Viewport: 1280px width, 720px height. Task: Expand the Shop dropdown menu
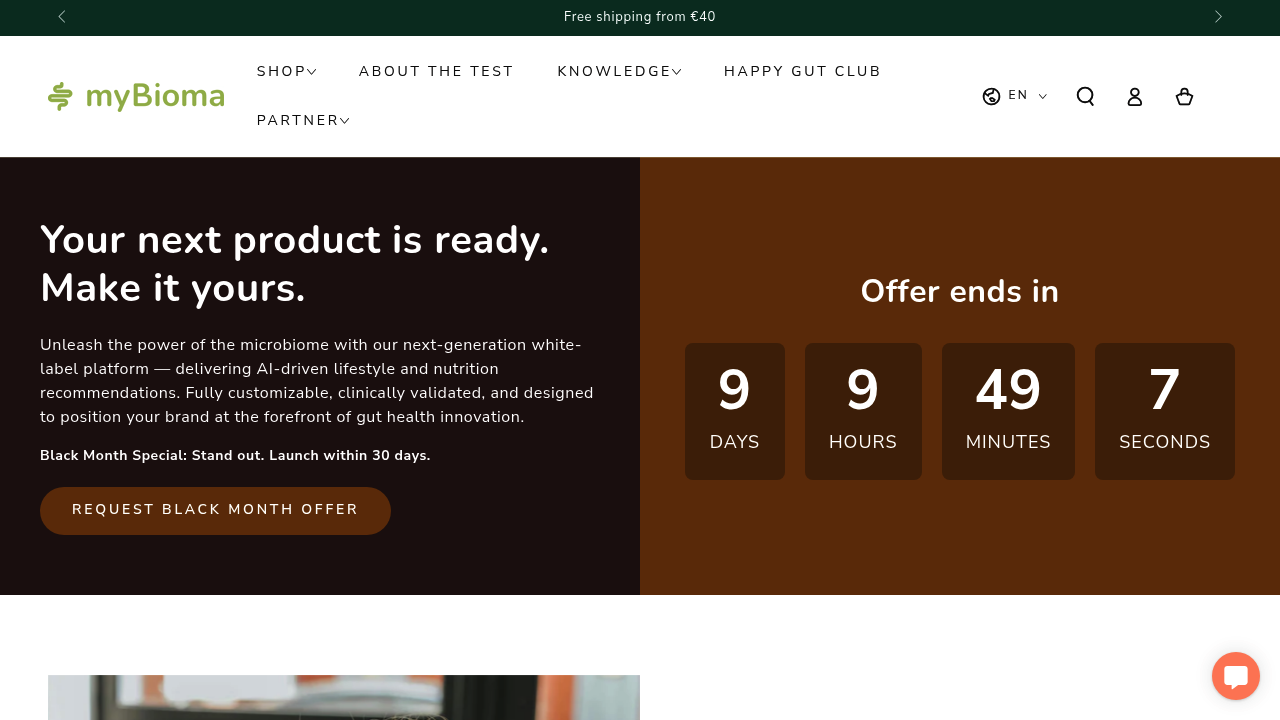click(x=286, y=72)
